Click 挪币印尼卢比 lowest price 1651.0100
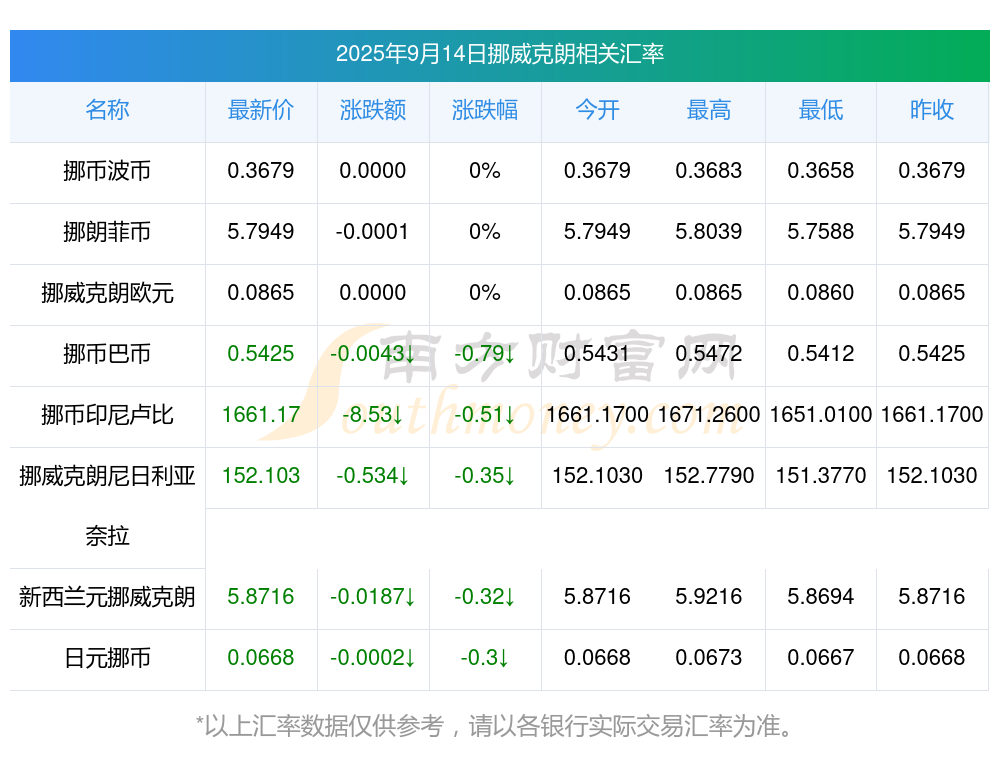This screenshot has height=757, width=1000. point(821,415)
